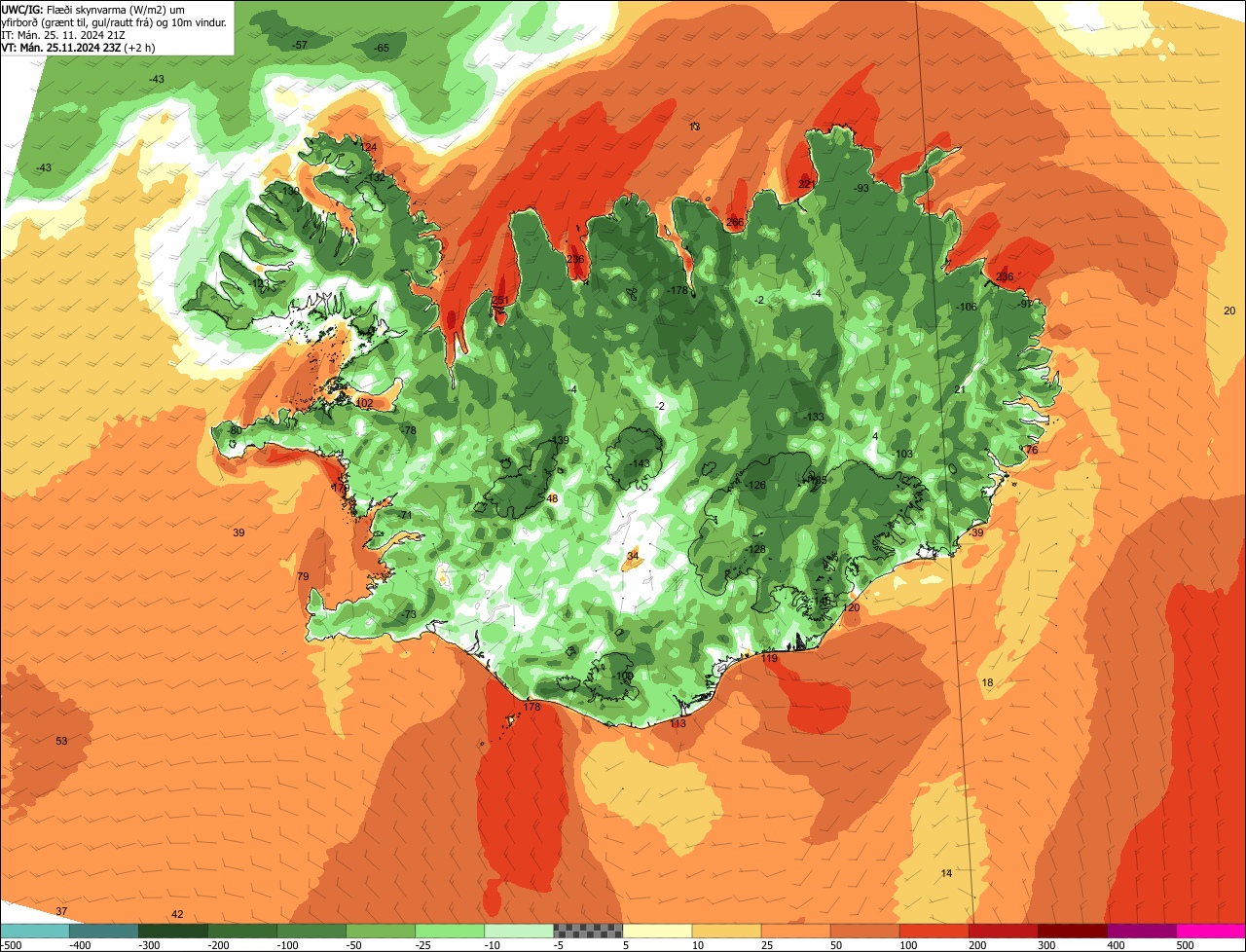Click the map value -106
The height and width of the screenshot is (952, 1246).
pyautogui.click(x=967, y=308)
